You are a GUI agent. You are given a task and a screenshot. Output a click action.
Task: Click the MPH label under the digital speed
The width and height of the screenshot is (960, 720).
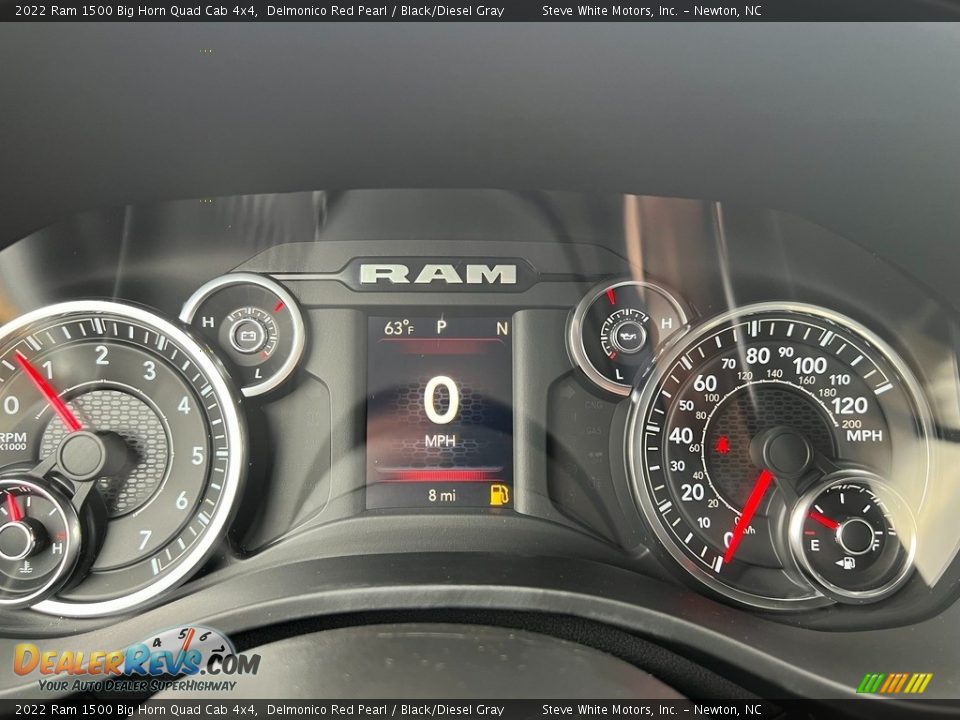point(440,441)
